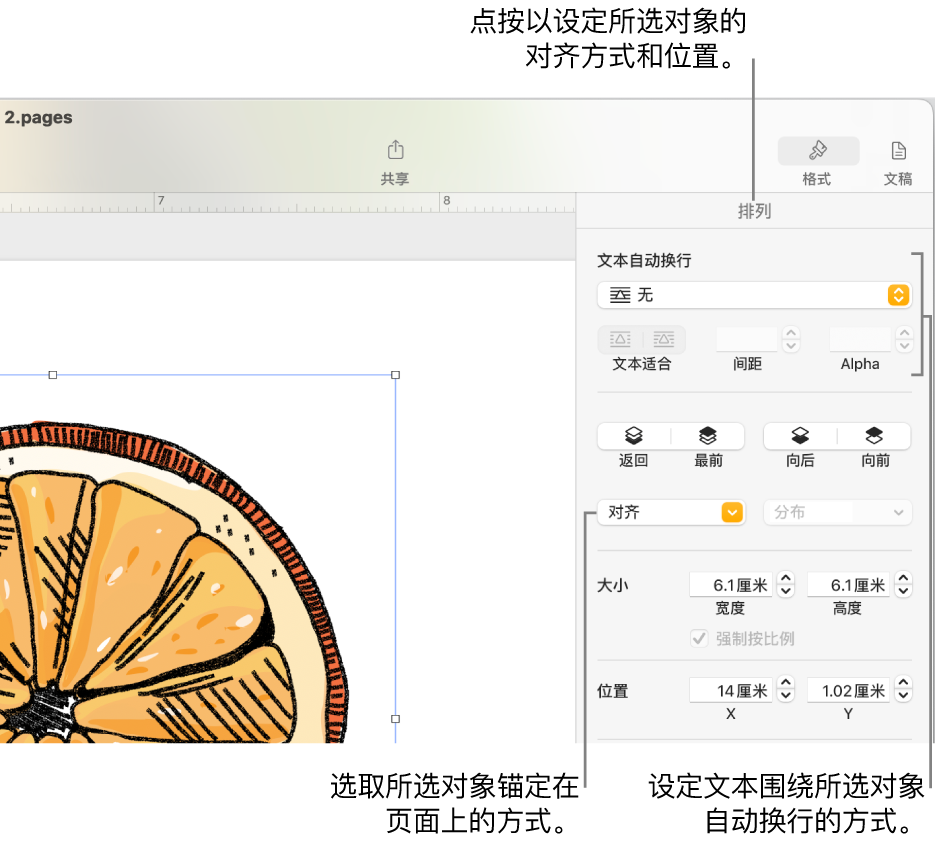Screen dimensions: 935x846
Task: Open the text wrap (文本自动换行) dropdown
Action: (x=754, y=295)
